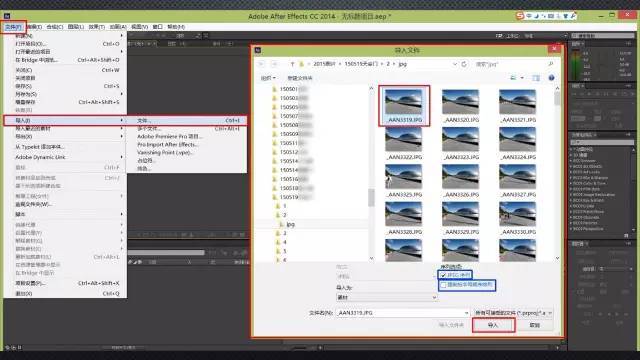The width and height of the screenshot is (640, 360).
Task: Click the refresh icon beside the path bar
Action: coord(464,64)
